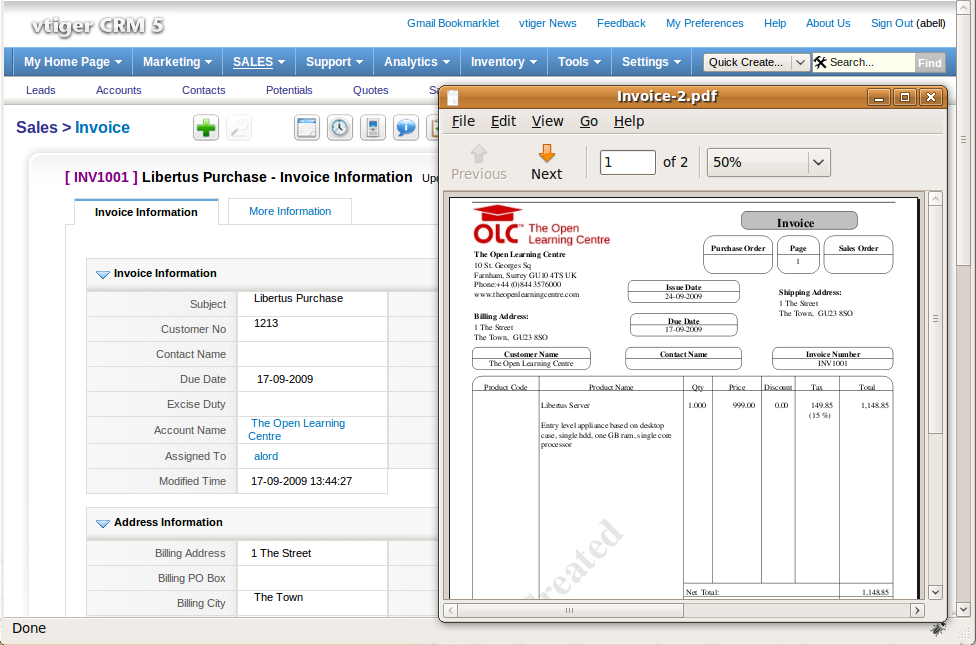Click the green plus Create Invoice icon

point(206,128)
